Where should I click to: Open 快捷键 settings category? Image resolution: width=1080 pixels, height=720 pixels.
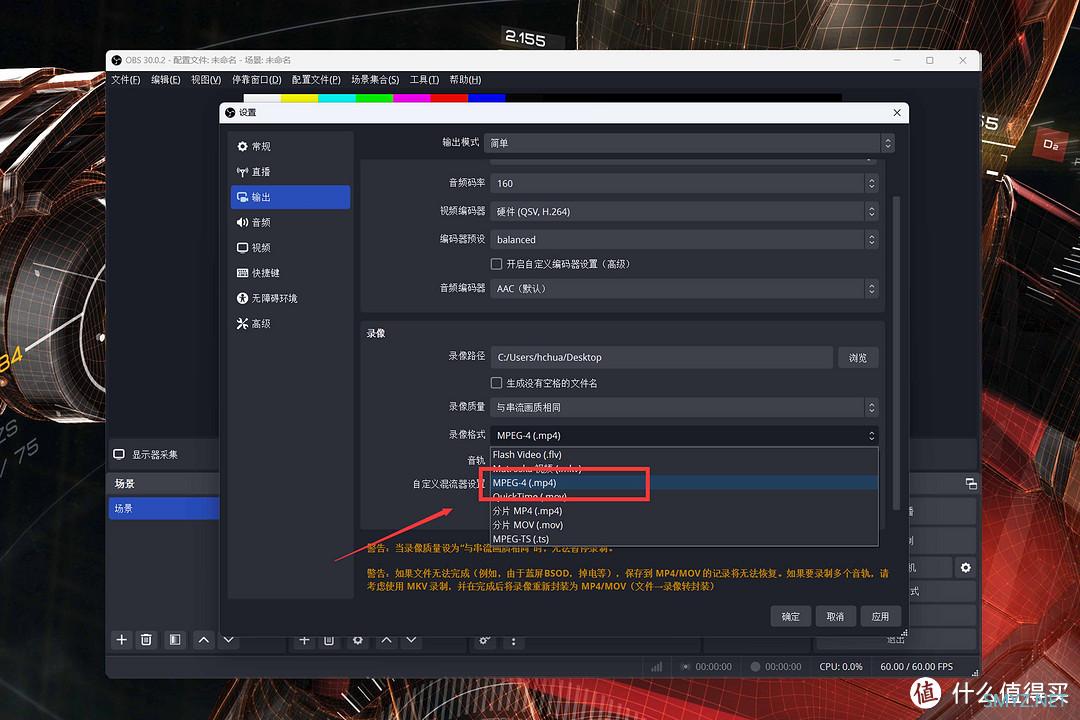point(290,273)
